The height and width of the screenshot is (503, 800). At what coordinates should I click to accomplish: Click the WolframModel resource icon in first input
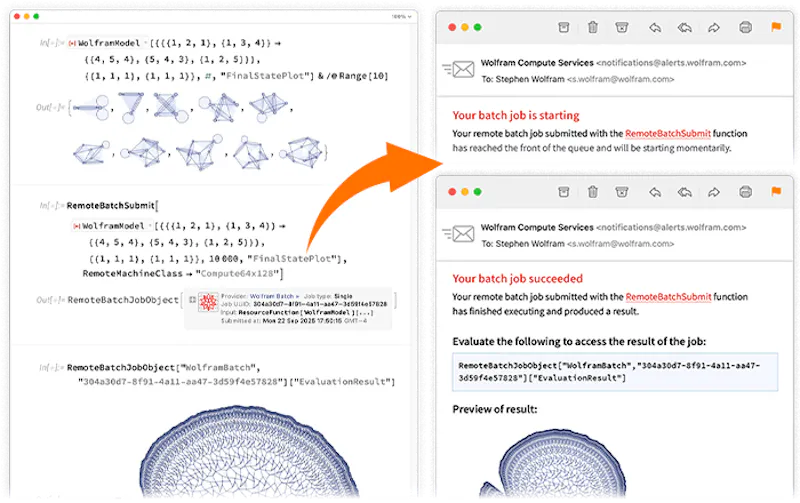click(72, 43)
